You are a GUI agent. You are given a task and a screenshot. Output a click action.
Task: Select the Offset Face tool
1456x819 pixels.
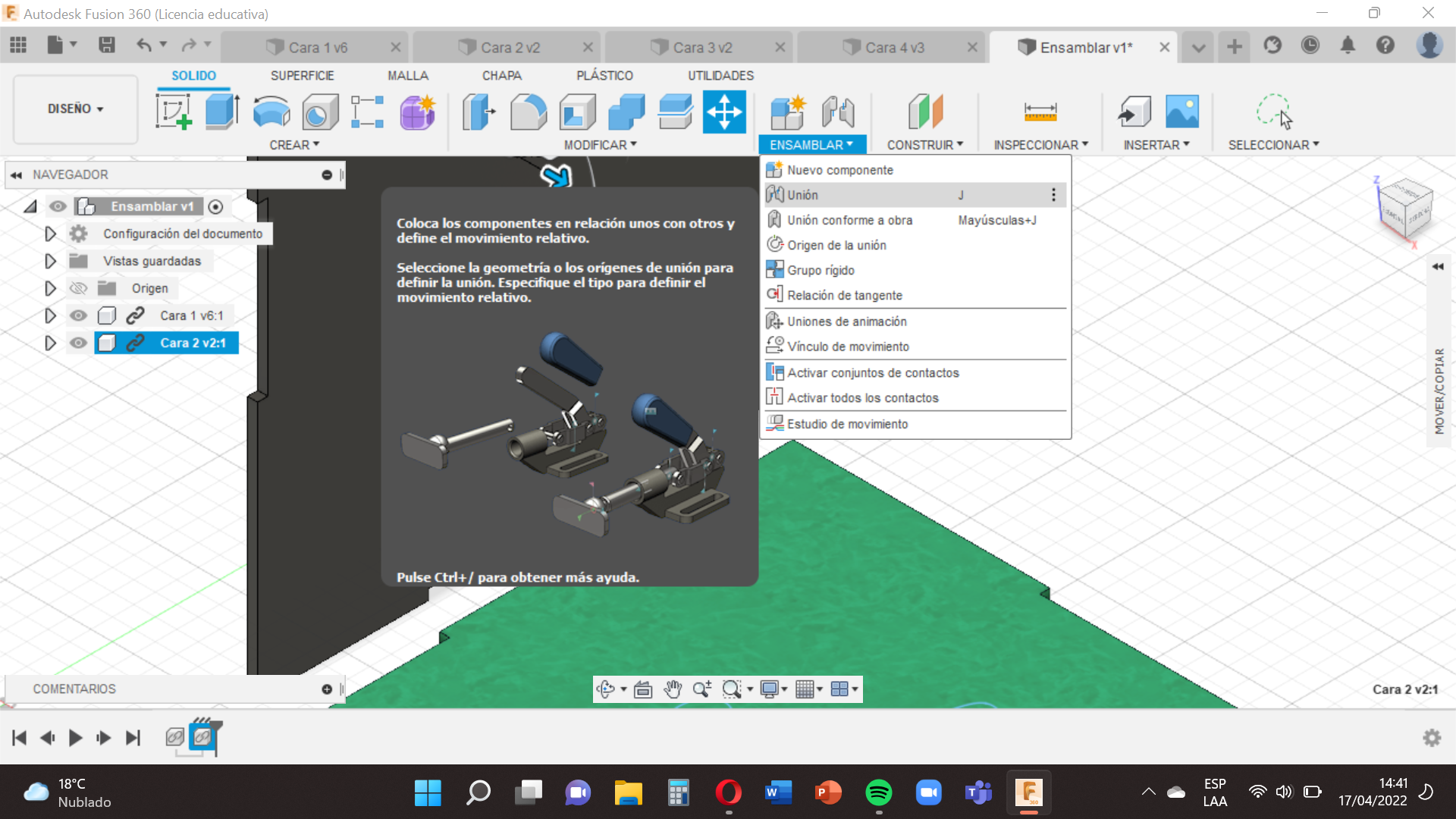[x=675, y=112]
